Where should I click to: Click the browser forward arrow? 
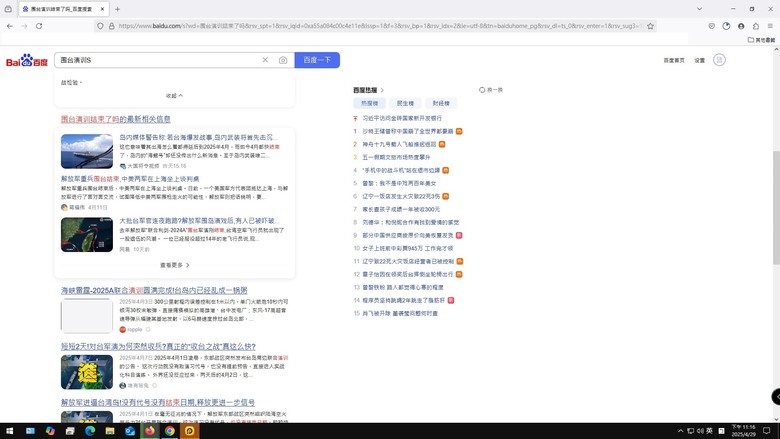(24, 26)
